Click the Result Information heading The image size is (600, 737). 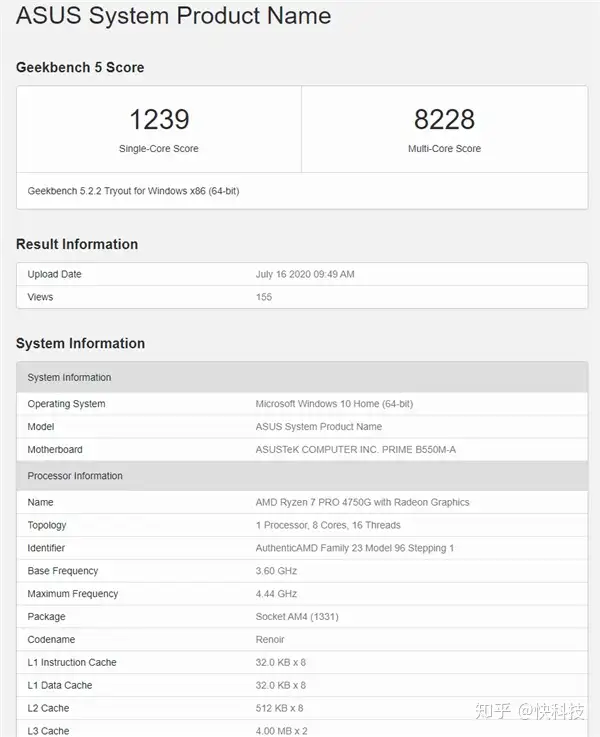(x=77, y=244)
